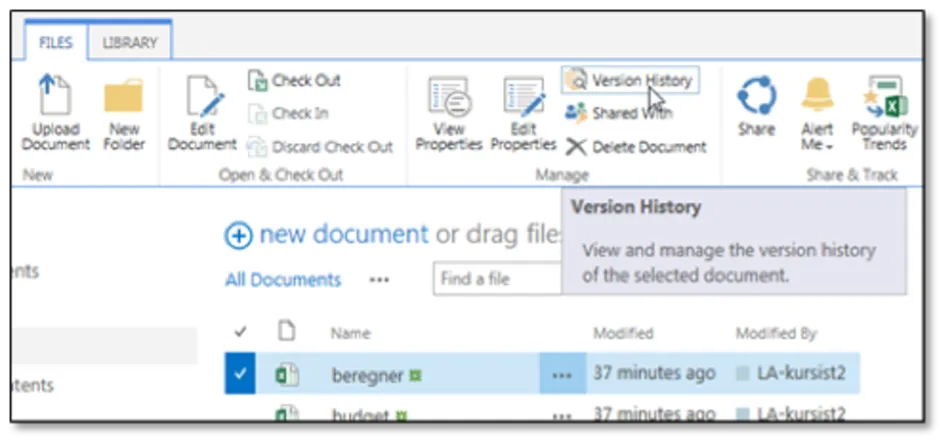Screen dimensions: 943x441
Task: Toggle the select-all checkmark in the header
Action: point(240,332)
